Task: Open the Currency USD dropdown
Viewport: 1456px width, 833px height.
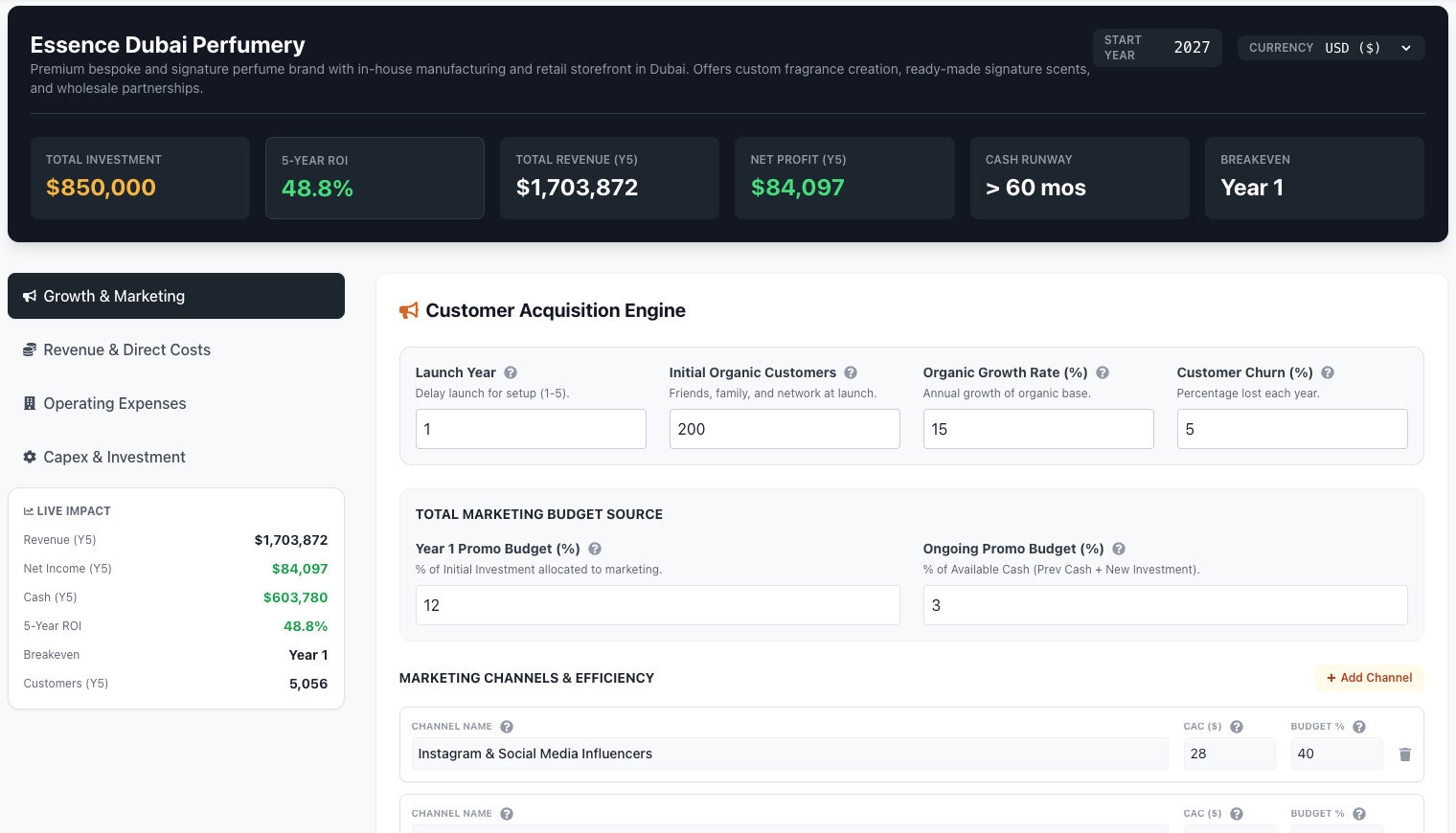Action: pos(1367,48)
